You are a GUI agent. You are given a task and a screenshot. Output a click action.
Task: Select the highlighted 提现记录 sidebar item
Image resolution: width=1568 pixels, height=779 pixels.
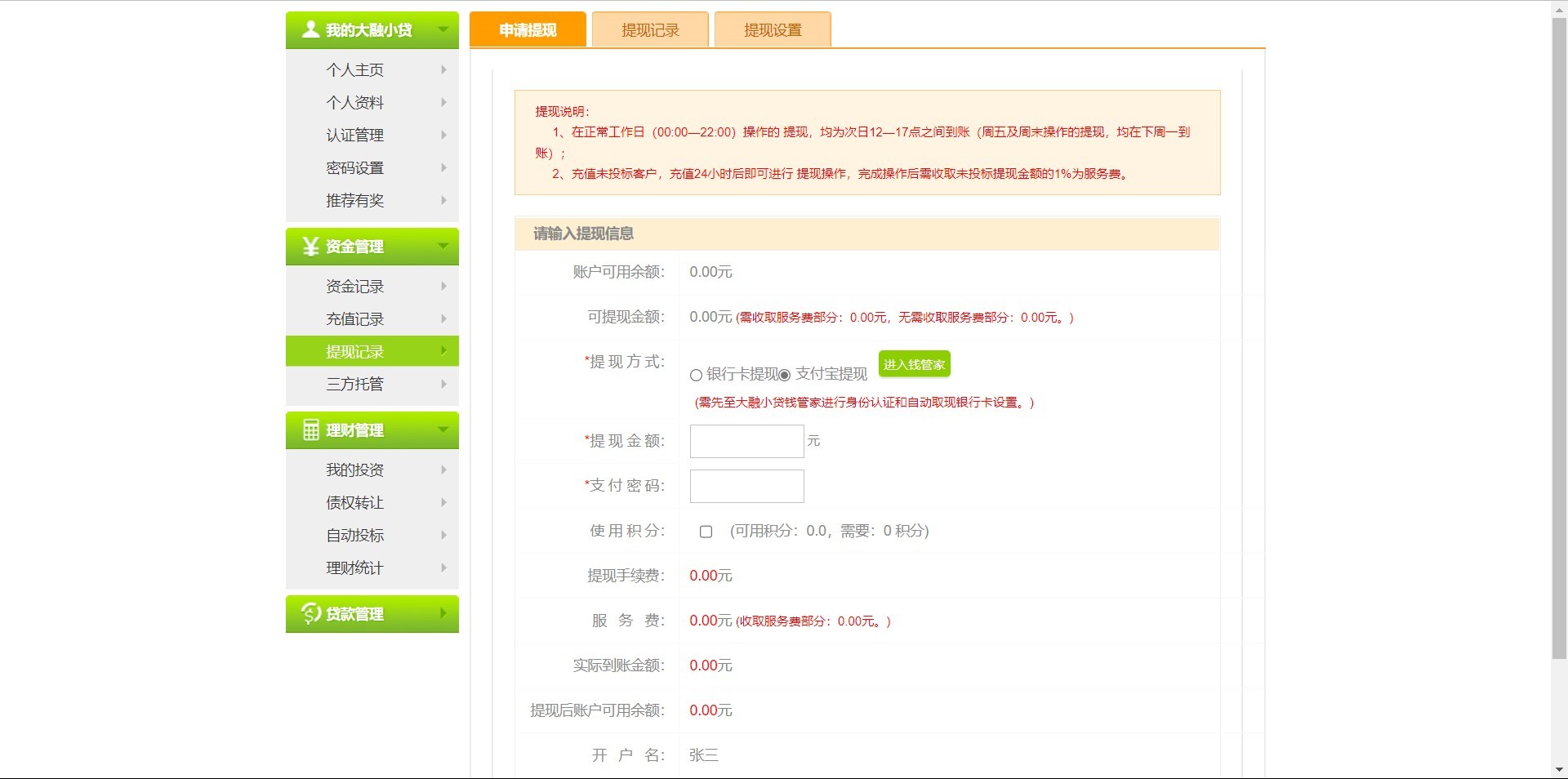coord(372,351)
